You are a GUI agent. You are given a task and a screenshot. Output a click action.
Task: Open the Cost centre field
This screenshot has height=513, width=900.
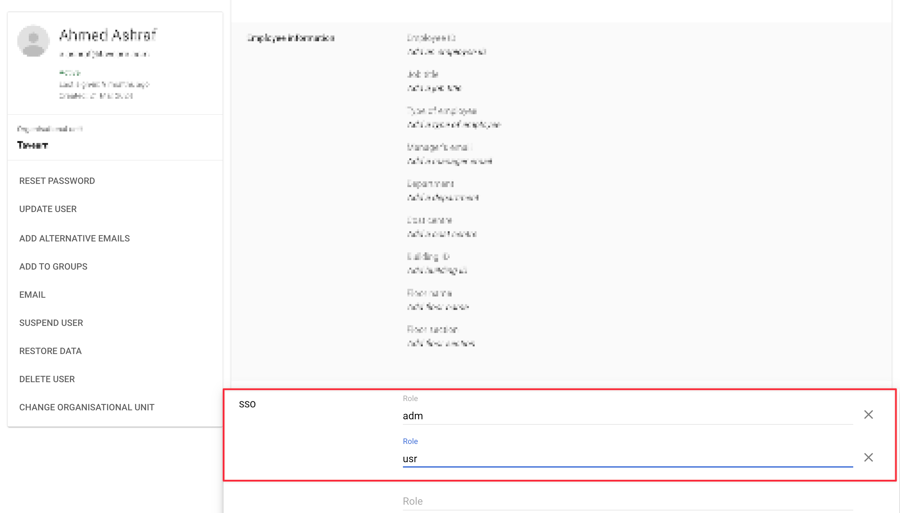point(441,234)
